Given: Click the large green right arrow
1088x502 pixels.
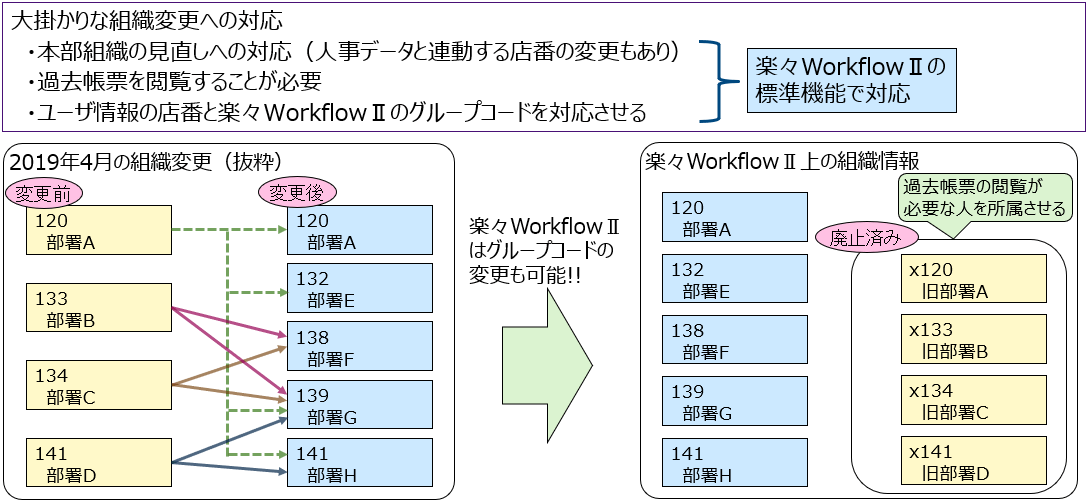Looking at the screenshot, I should [547, 365].
